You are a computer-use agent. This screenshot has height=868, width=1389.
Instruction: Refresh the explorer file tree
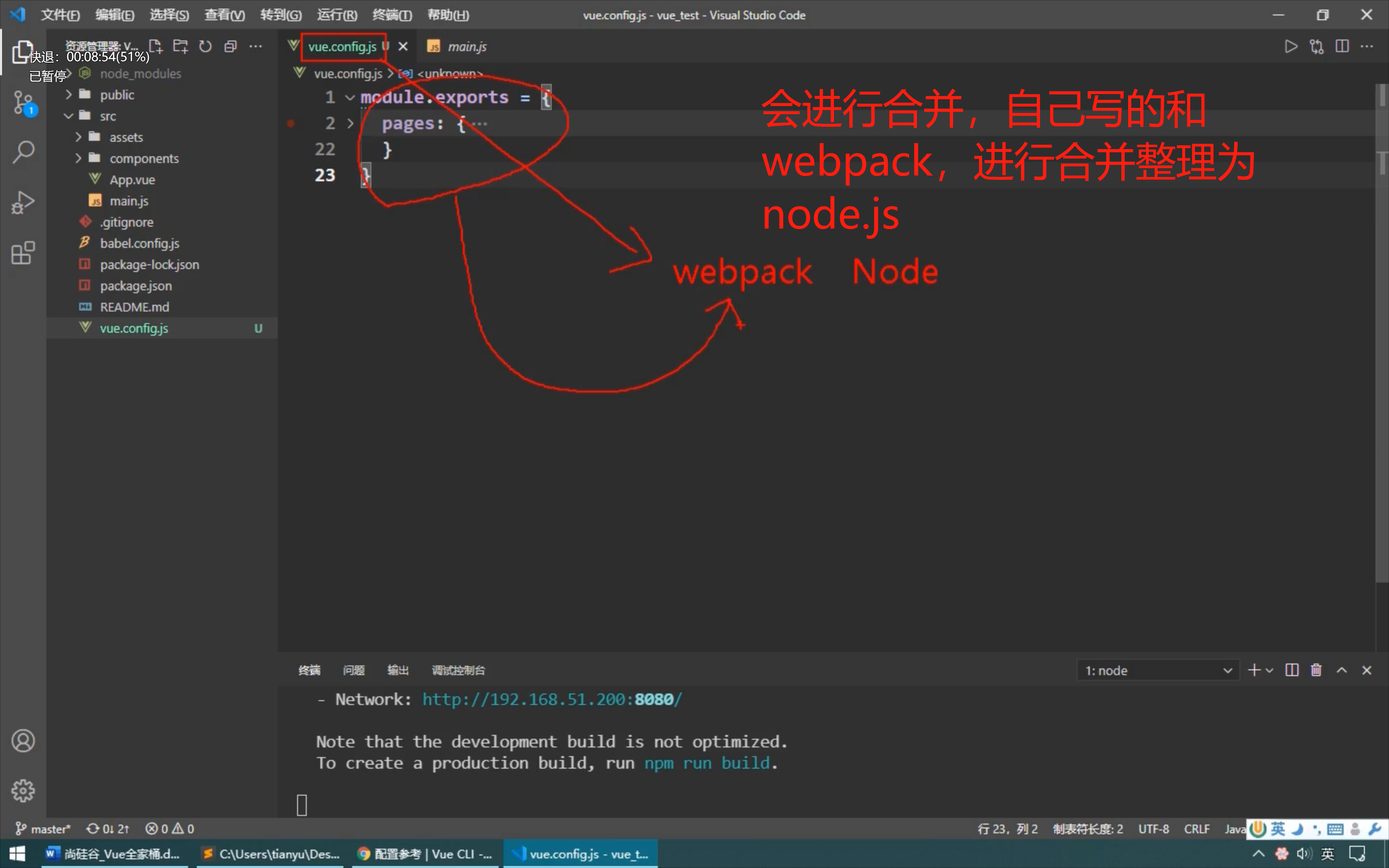coord(205,46)
